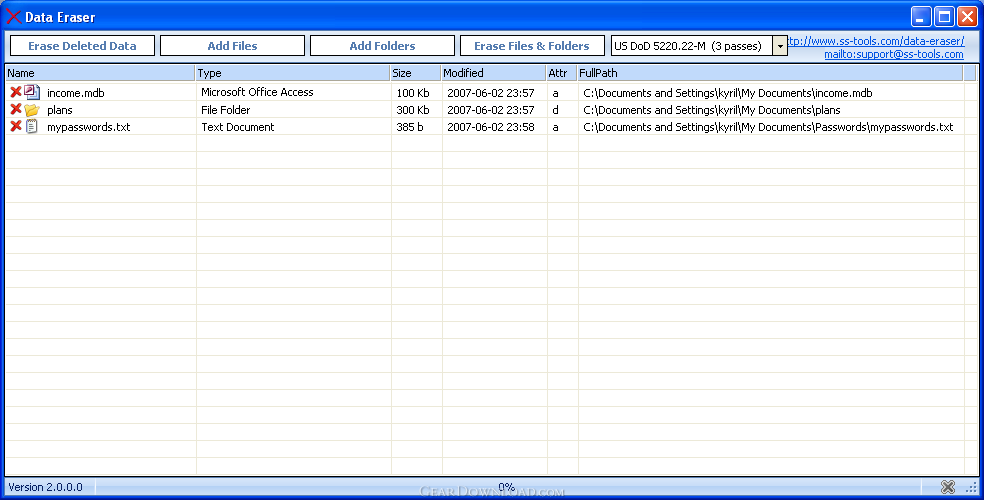Viewport: 984px width, 500px height.
Task: Click the Microsoft Office Access type cell
Action: [257, 92]
